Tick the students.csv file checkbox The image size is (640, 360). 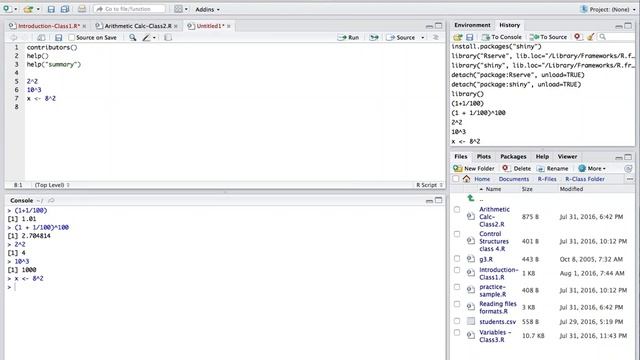[457, 321]
